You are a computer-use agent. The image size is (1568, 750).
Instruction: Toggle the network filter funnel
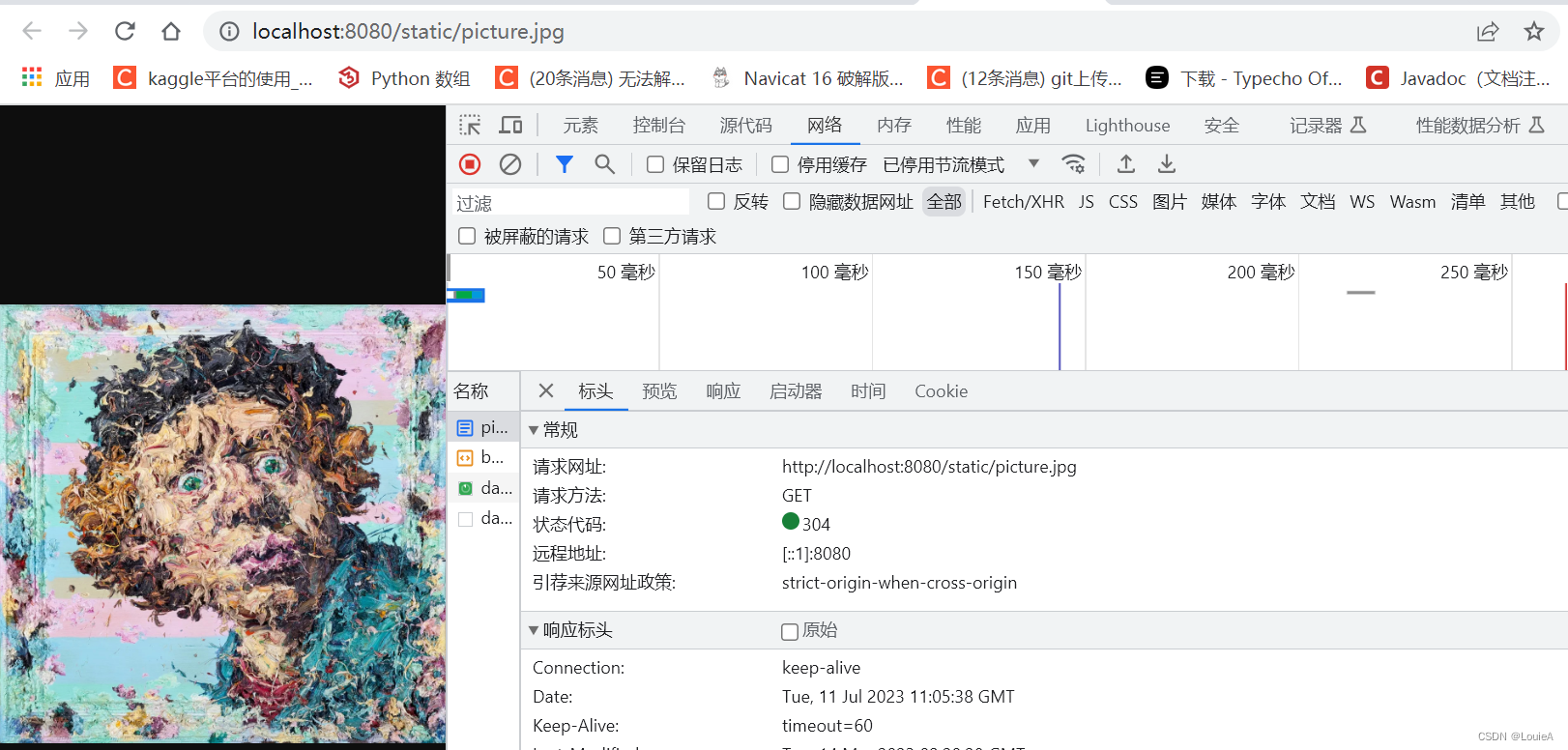pyautogui.click(x=565, y=164)
